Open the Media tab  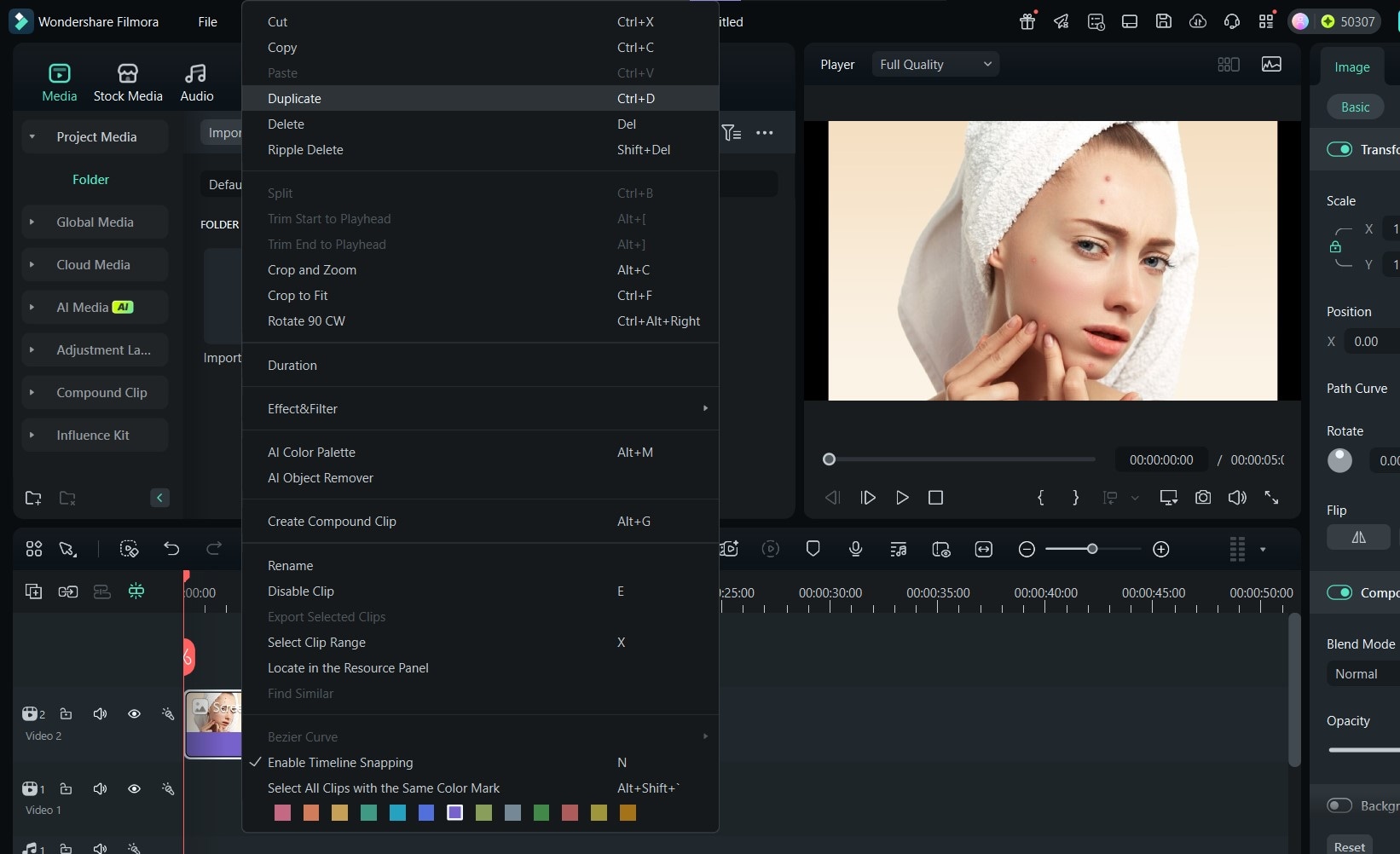coord(60,83)
